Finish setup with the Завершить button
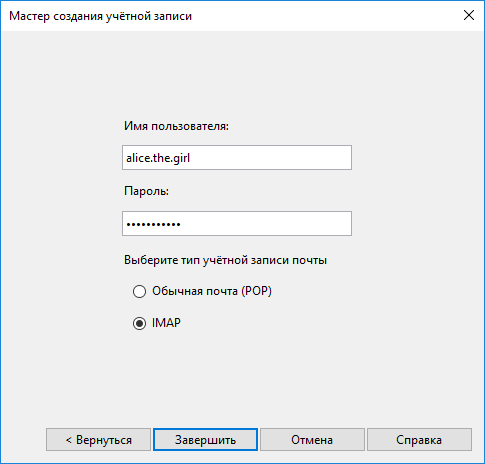The image size is (485, 464). (205, 440)
